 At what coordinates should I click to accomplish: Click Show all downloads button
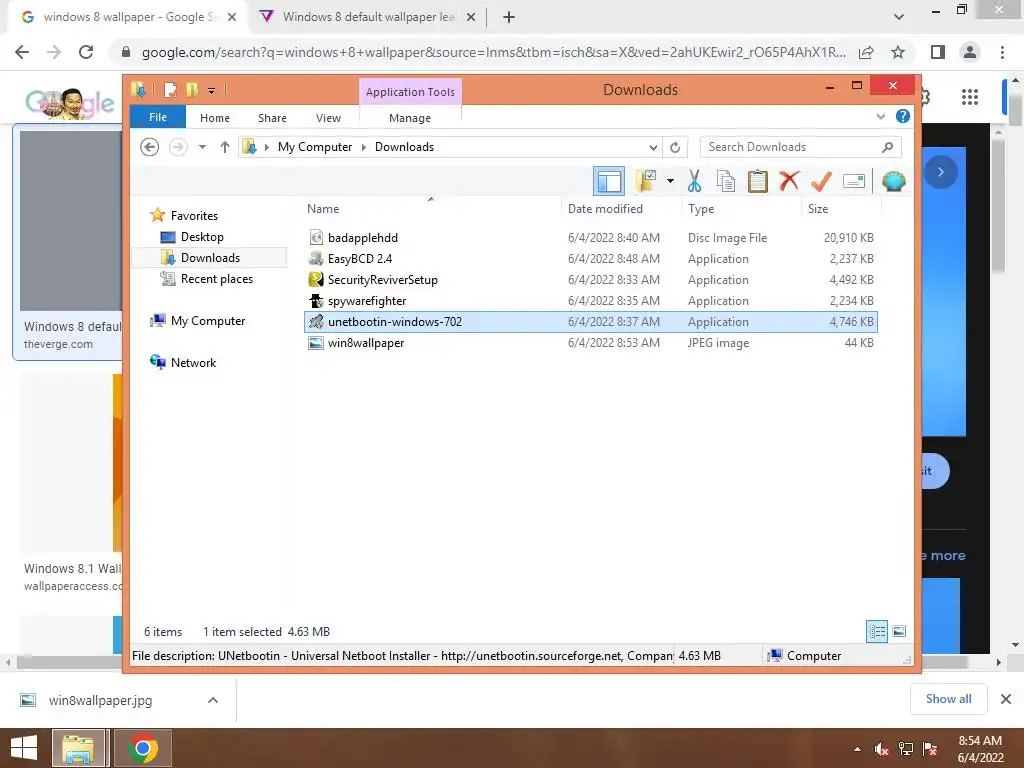948,699
